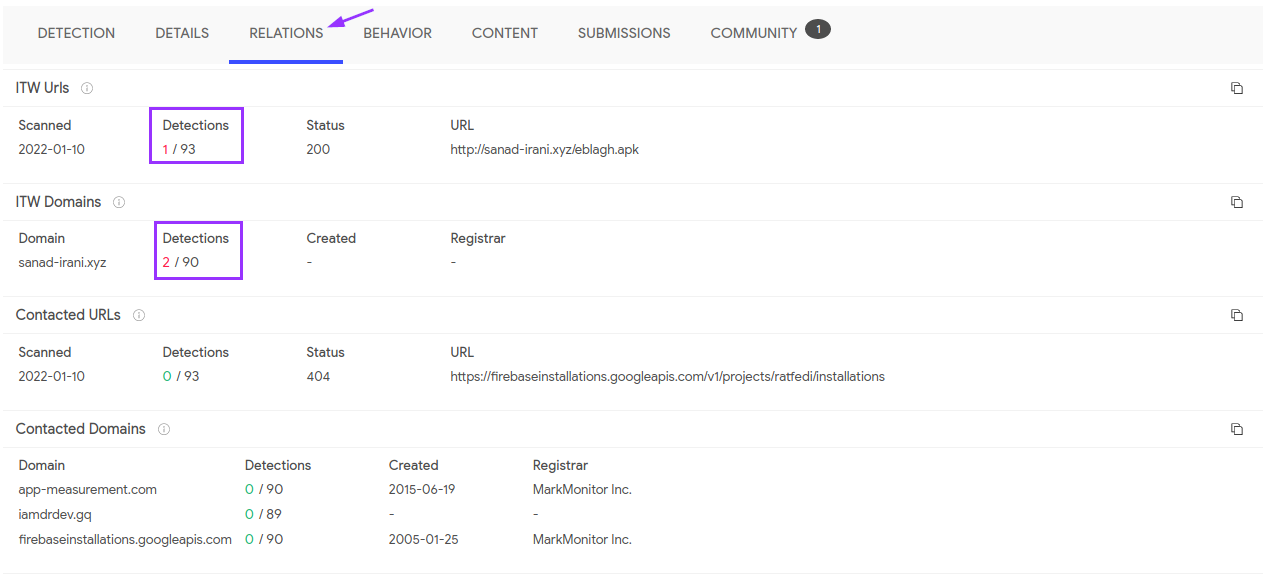
Task: Show info tooltip next to ITW Domains
Action: [x=119, y=202]
